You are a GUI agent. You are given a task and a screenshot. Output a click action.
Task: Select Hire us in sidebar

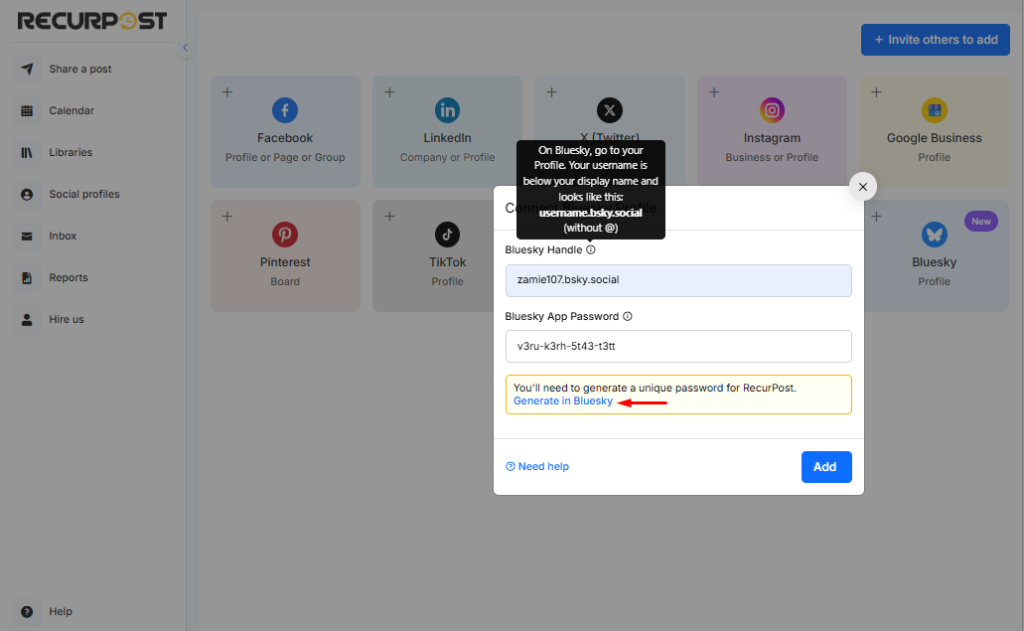coord(66,319)
